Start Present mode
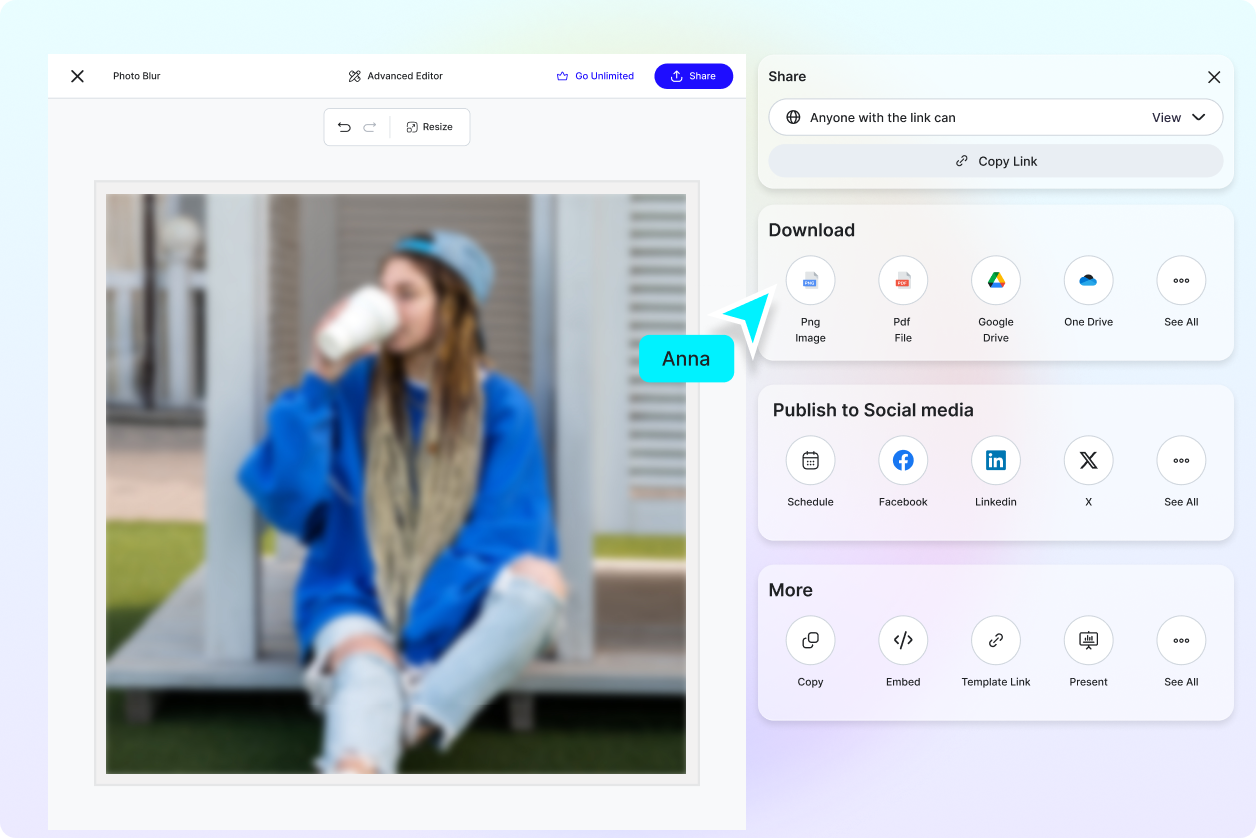The height and width of the screenshot is (838, 1256). (x=1088, y=640)
